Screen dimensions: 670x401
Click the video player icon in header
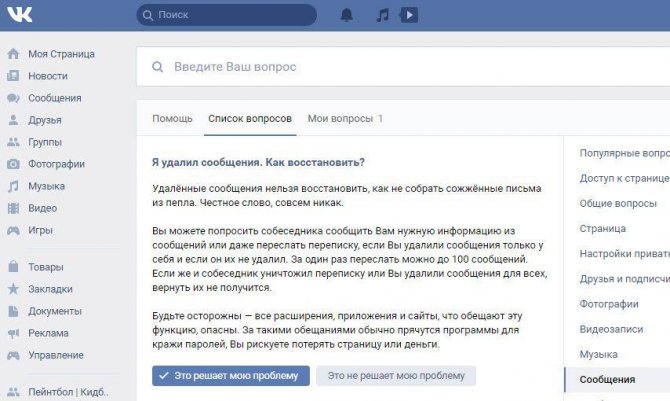coord(408,15)
